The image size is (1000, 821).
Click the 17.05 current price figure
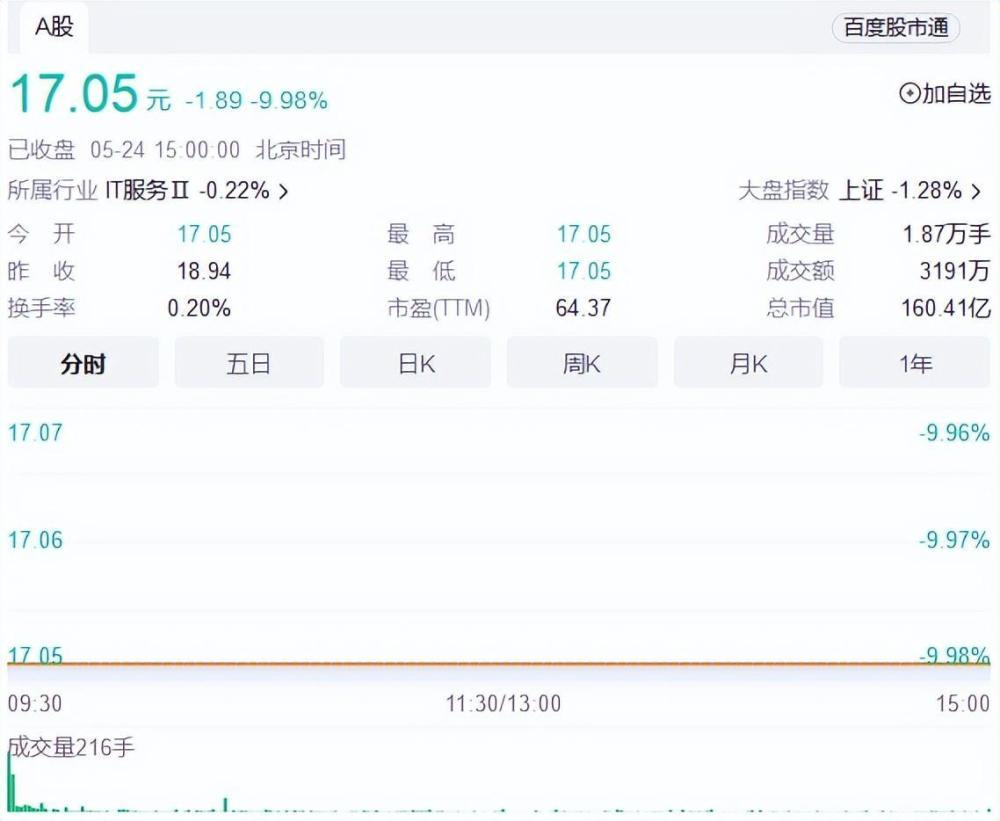pyautogui.click(x=74, y=94)
